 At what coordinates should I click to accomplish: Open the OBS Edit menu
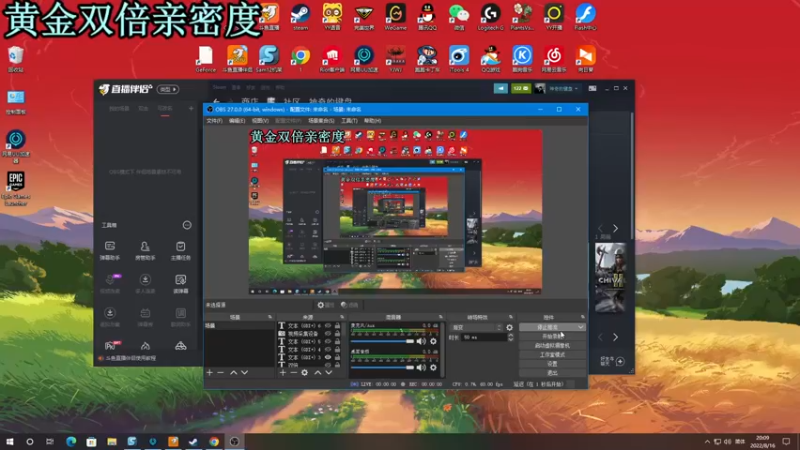237,121
